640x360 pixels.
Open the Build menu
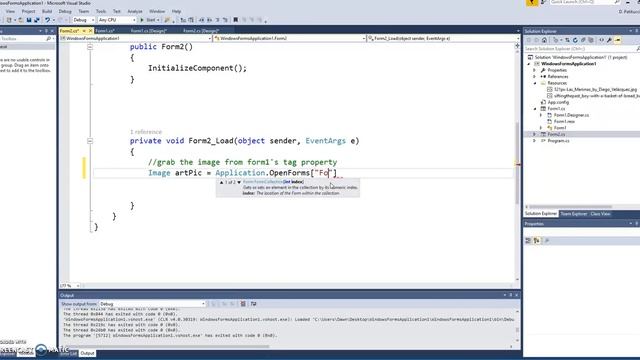point(47,11)
